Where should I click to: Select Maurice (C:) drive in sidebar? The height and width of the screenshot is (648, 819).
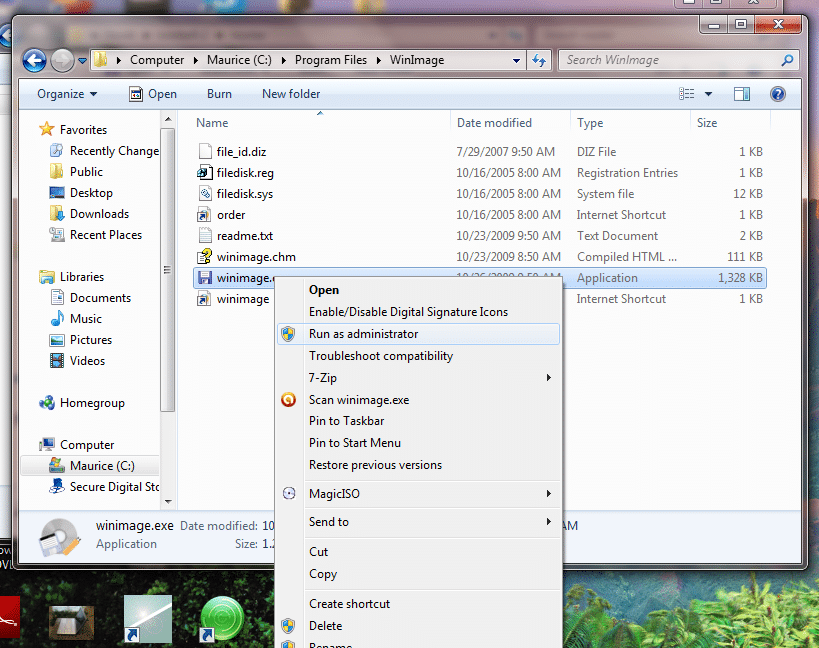pyautogui.click(x=90, y=465)
